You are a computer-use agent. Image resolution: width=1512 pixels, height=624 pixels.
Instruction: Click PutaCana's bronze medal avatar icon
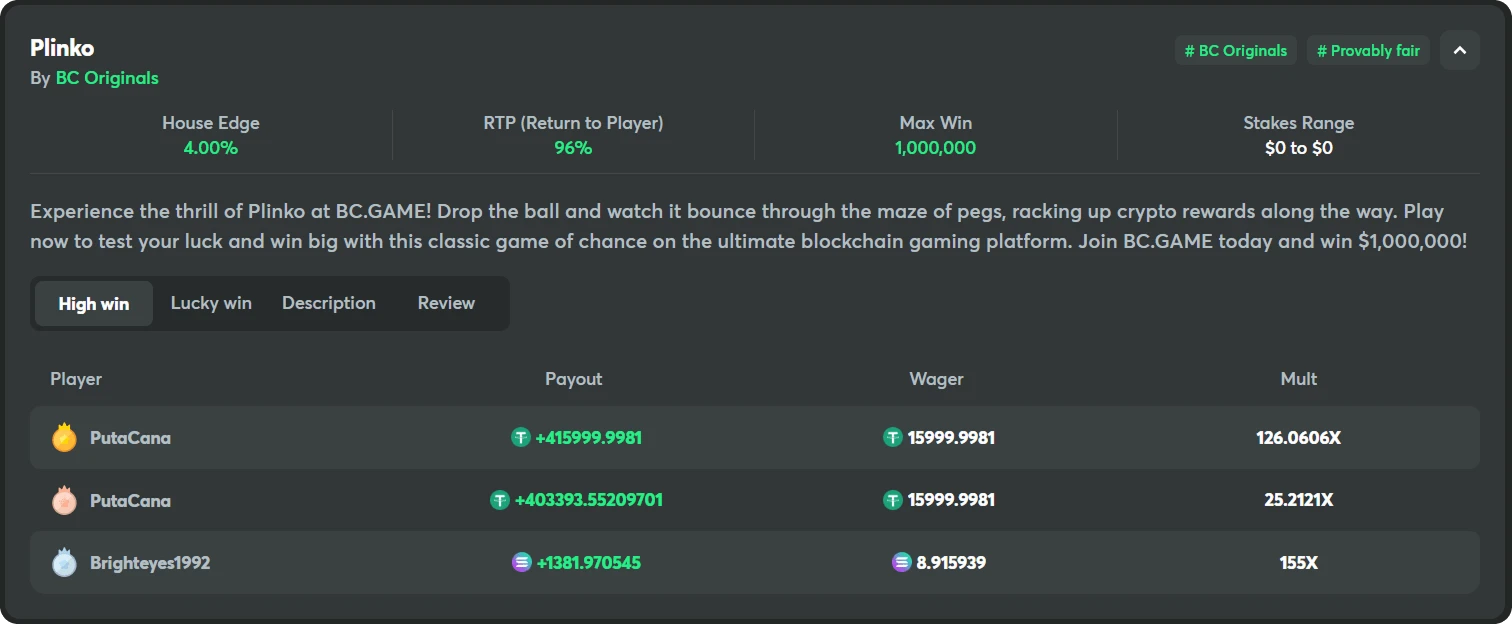64,500
